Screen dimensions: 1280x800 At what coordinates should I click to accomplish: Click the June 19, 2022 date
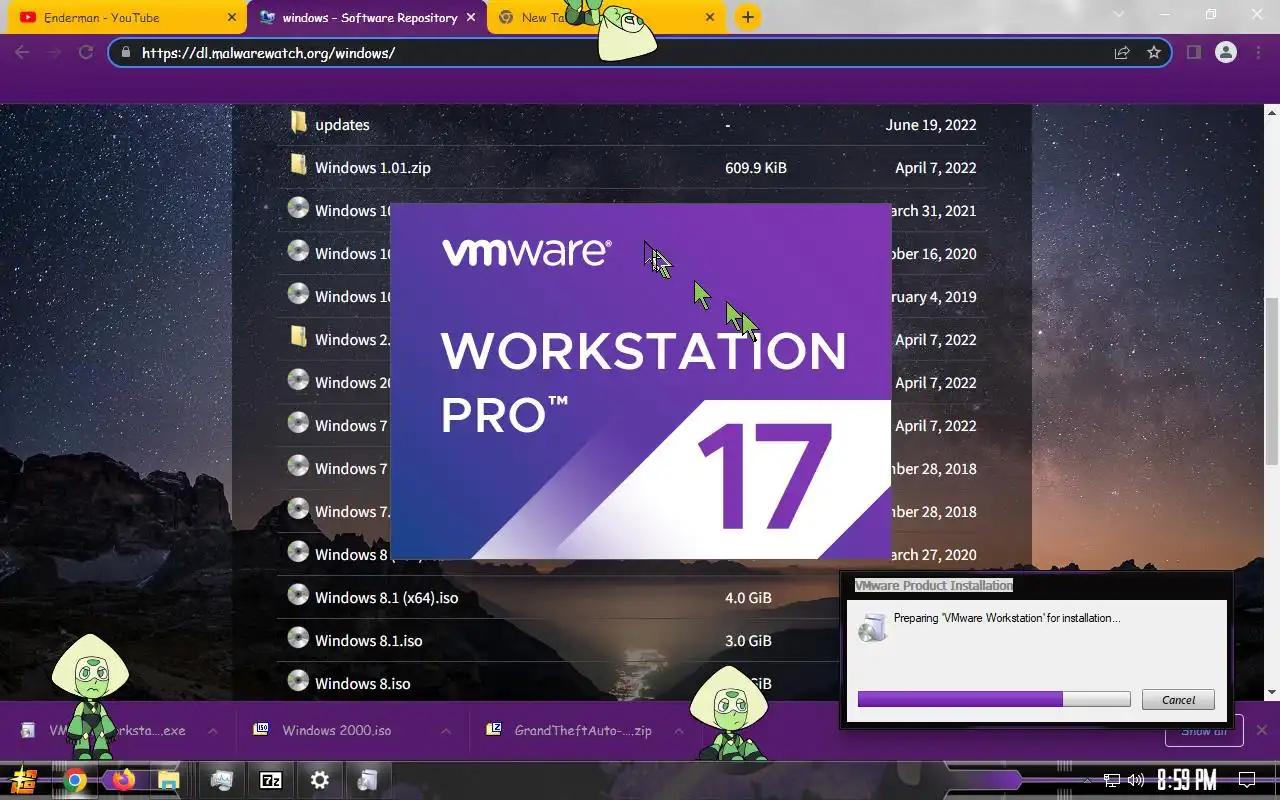pyautogui.click(x=931, y=125)
